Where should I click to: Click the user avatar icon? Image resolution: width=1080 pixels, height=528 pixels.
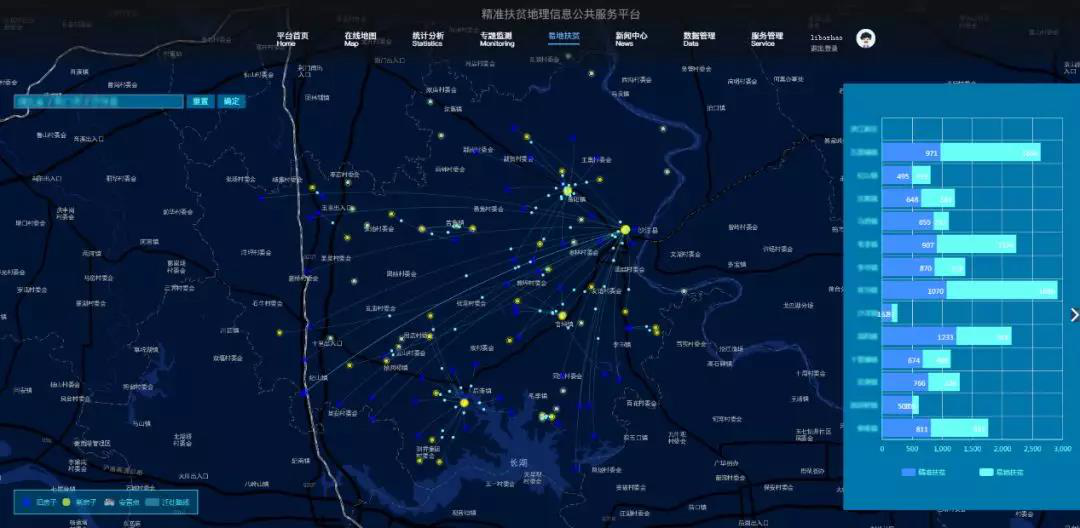(866, 39)
